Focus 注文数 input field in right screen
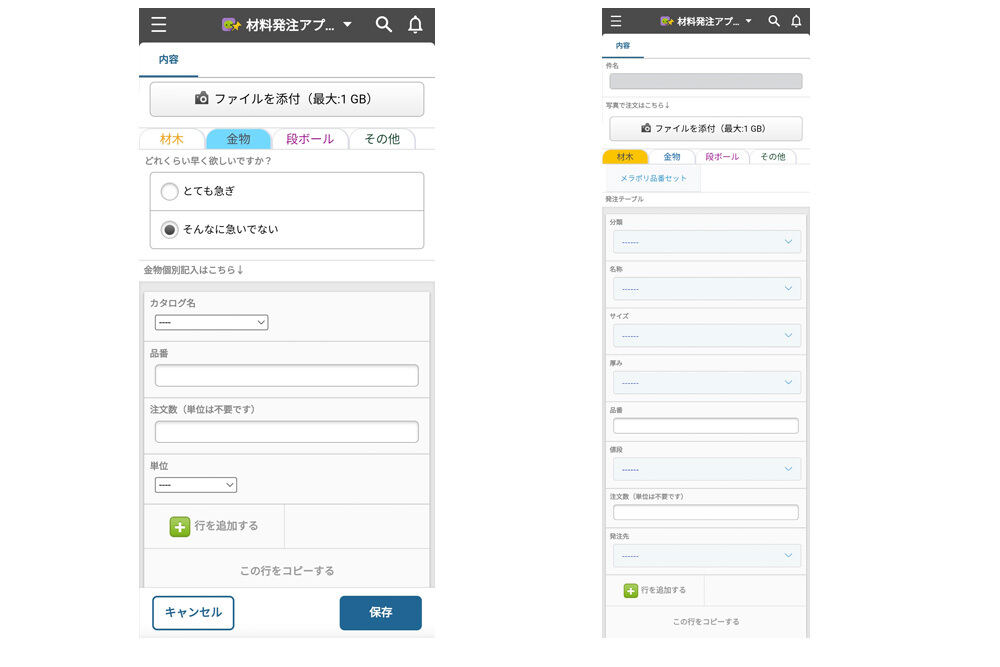1000x667 pixels. 706,512
